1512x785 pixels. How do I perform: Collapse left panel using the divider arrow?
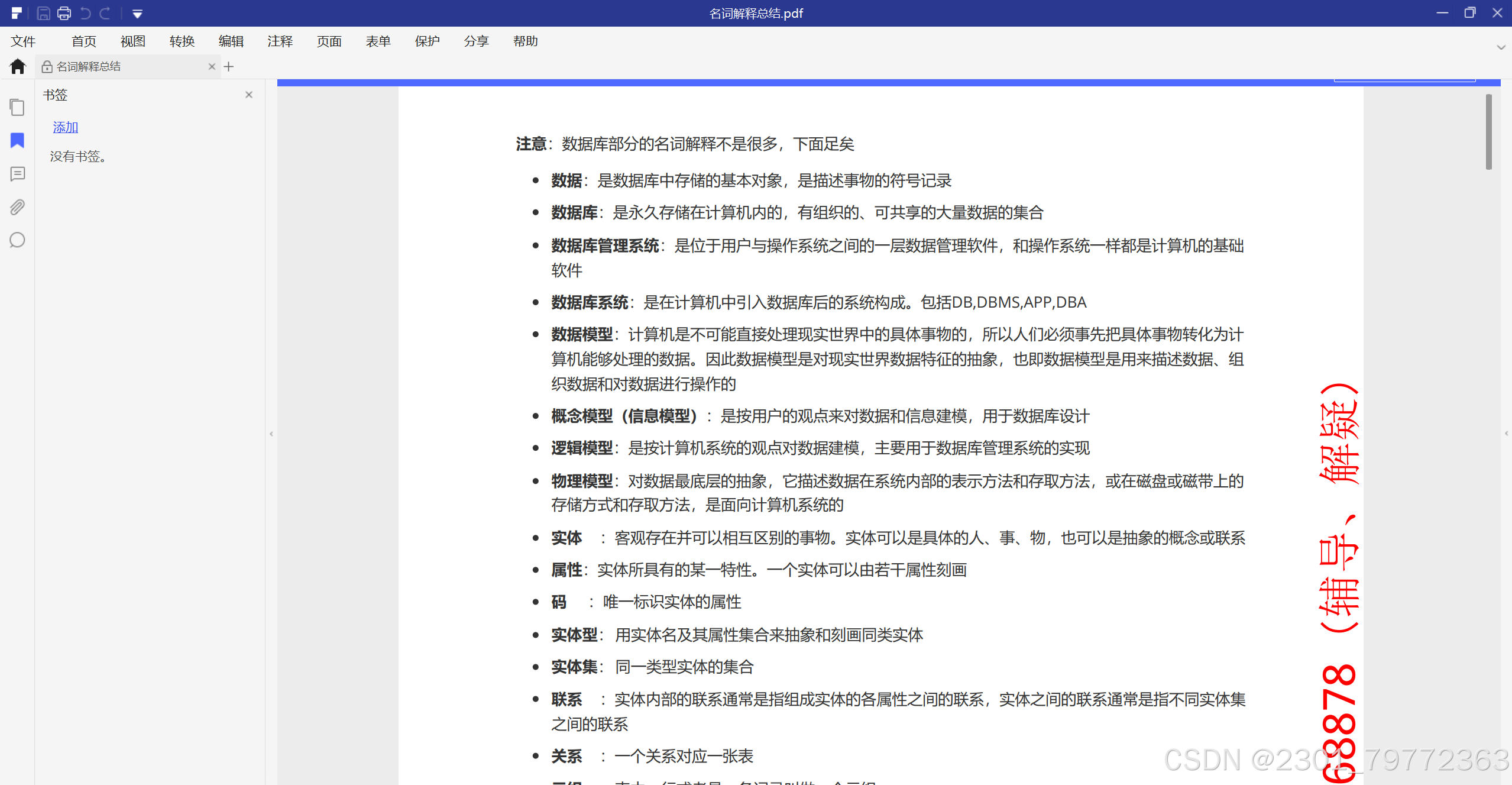(x=271, y=434)
